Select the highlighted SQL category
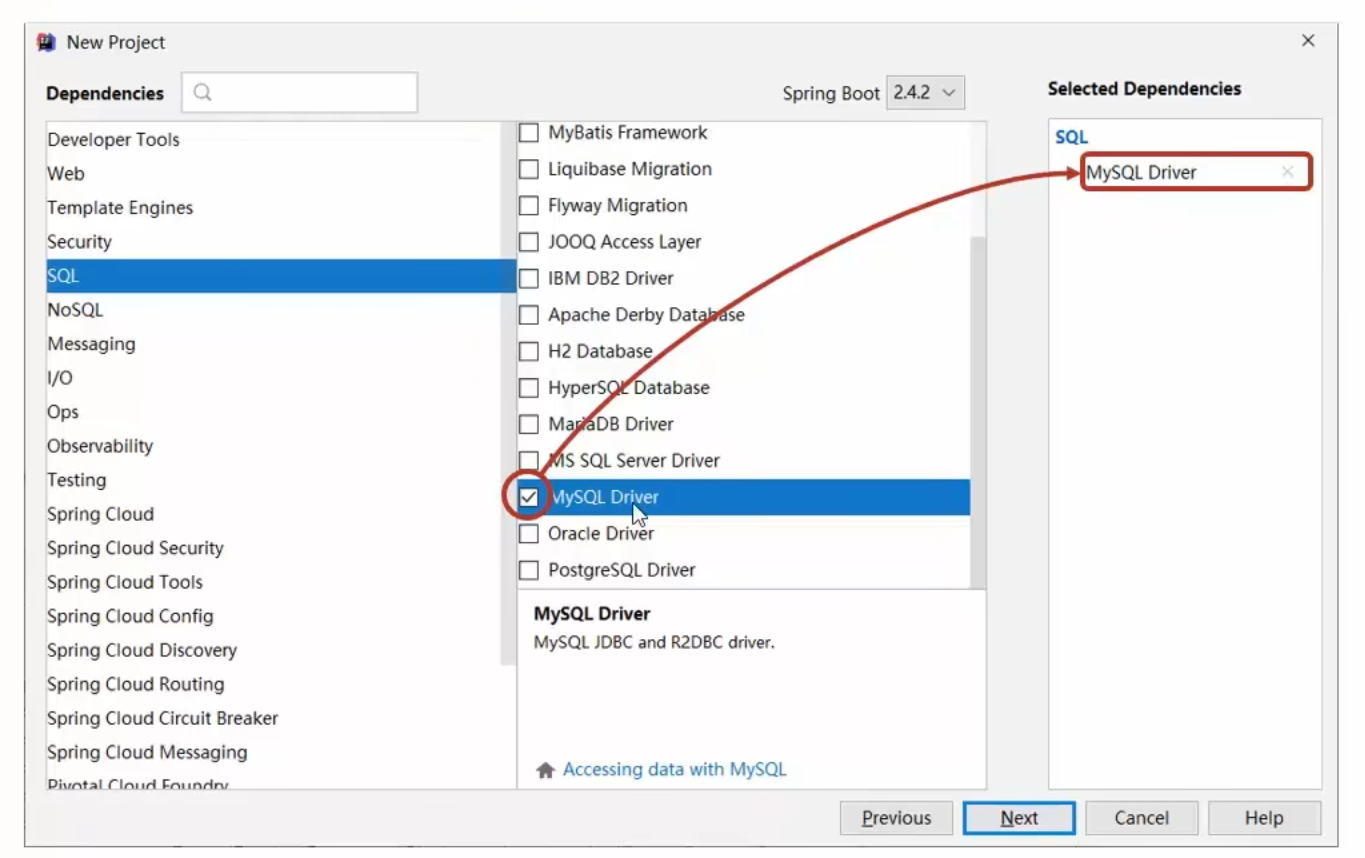Image resolution: width=1365 pixels, height=858 pixels. [280, 276]
